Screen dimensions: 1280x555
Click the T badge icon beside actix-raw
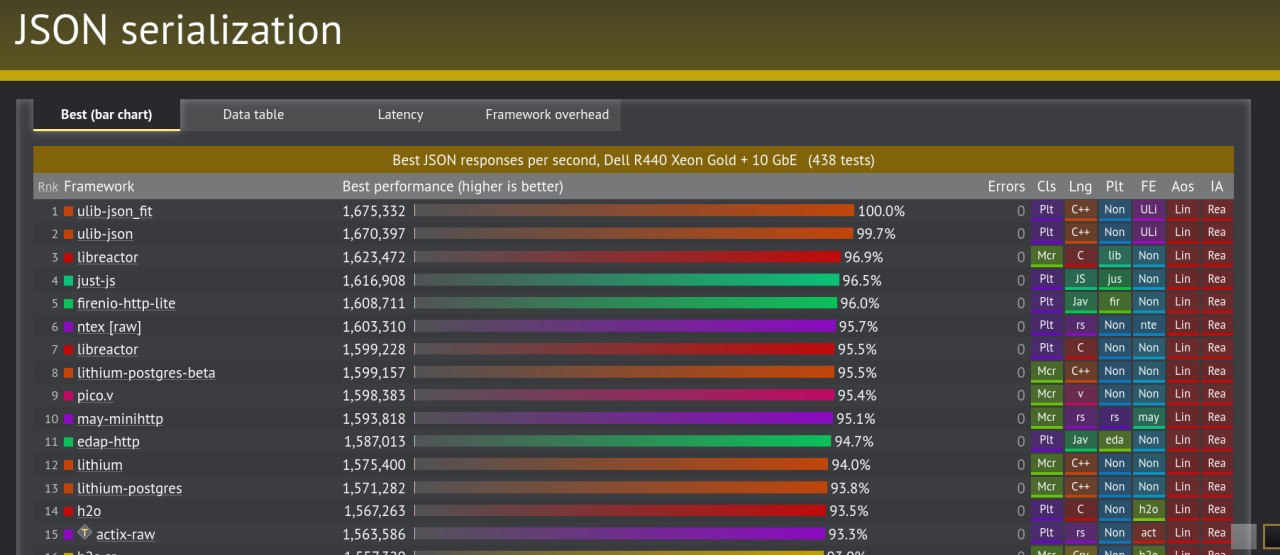84,533
